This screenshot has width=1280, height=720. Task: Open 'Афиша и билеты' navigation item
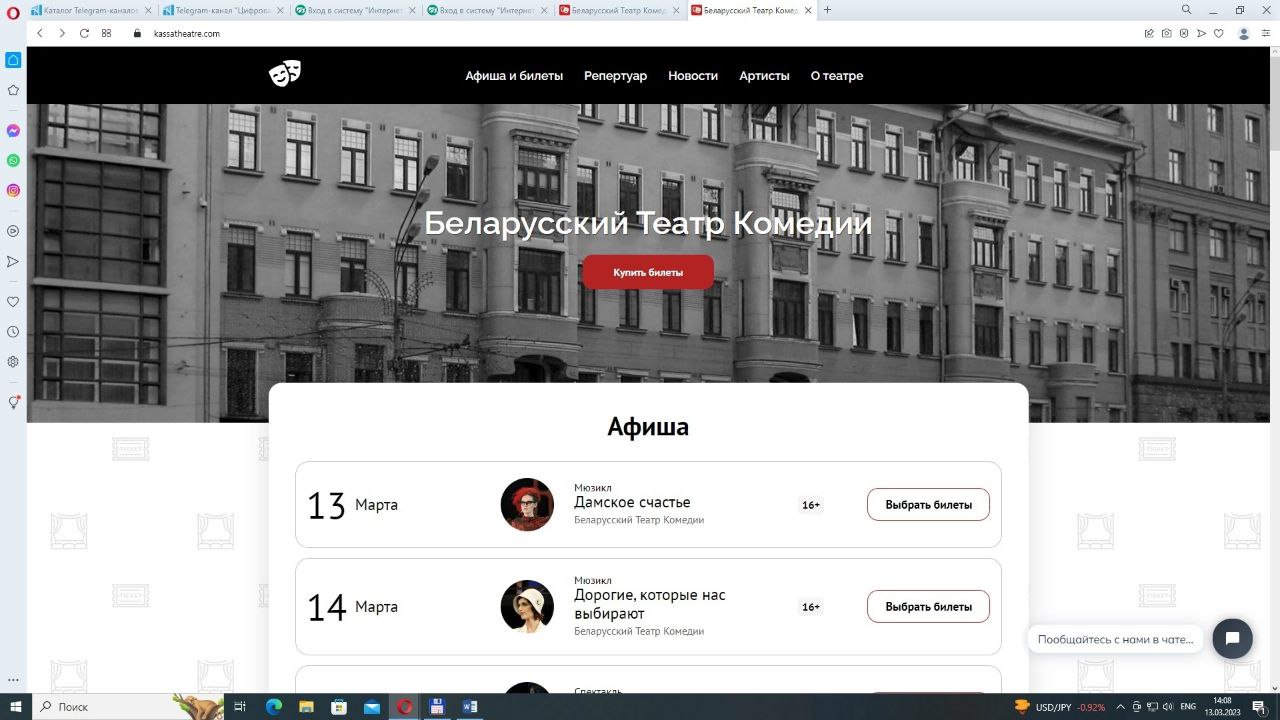514,76
